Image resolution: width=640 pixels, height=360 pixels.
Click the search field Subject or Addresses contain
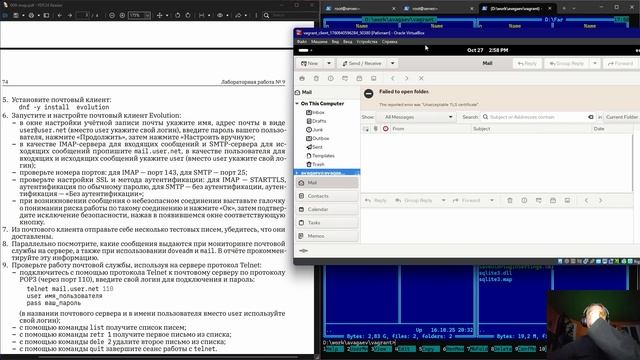[x=537, y=117]
